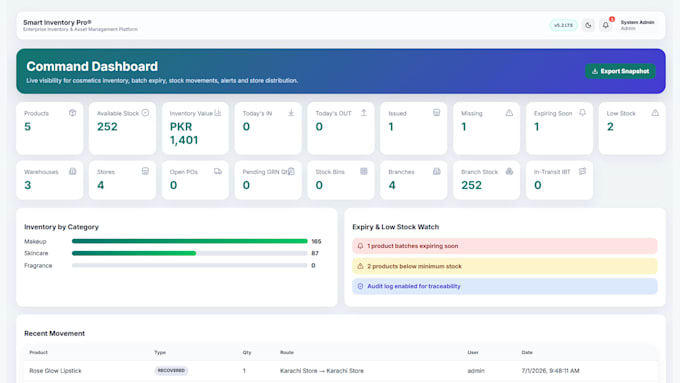The height and width of the screenshot is (383, 680).
Task: Click the 'Karachi Store → Karachi Store' route
Action: coord(322,371)
